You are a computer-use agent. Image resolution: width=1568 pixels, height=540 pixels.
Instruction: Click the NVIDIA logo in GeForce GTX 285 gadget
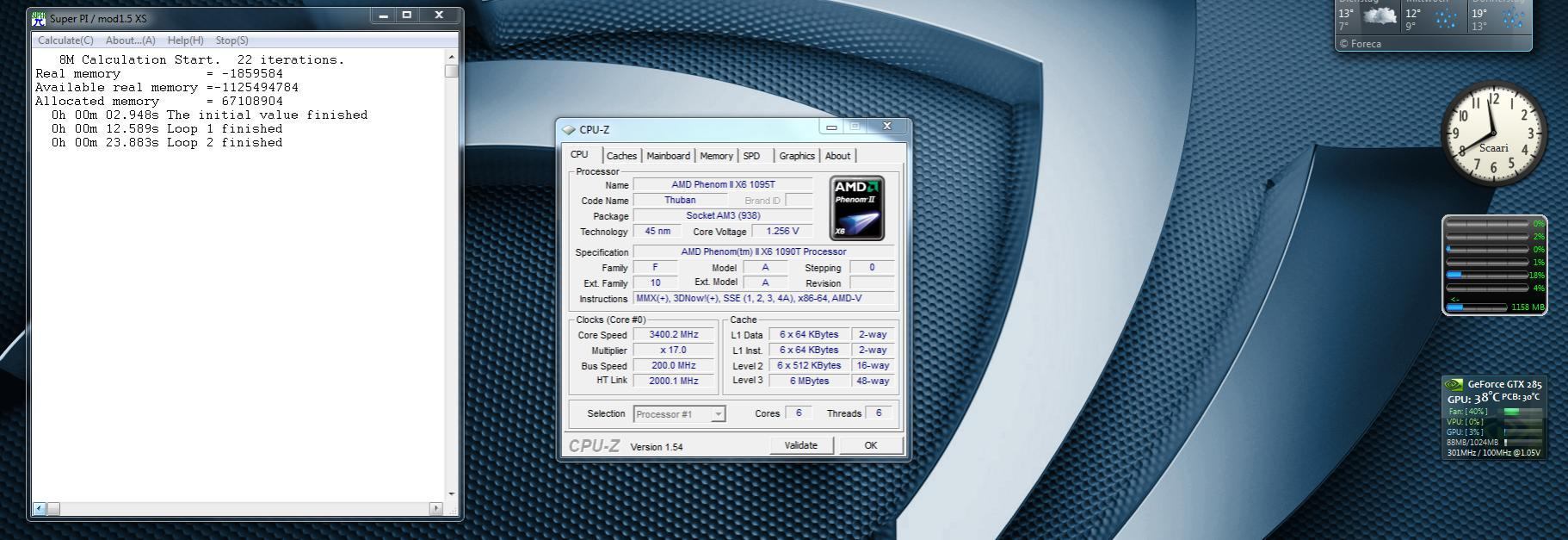[1454, 385]
